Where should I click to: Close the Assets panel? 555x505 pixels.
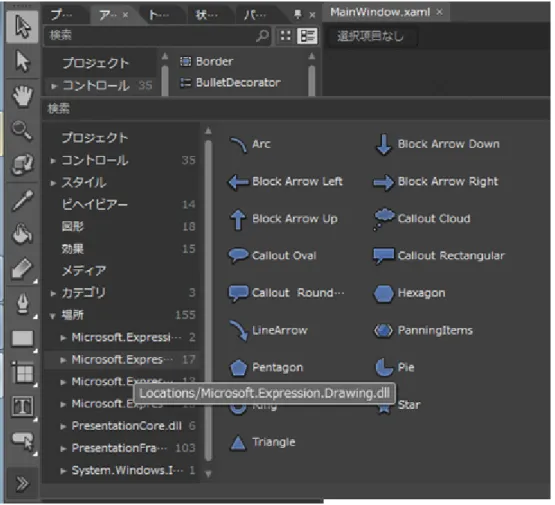pos(312,15)
